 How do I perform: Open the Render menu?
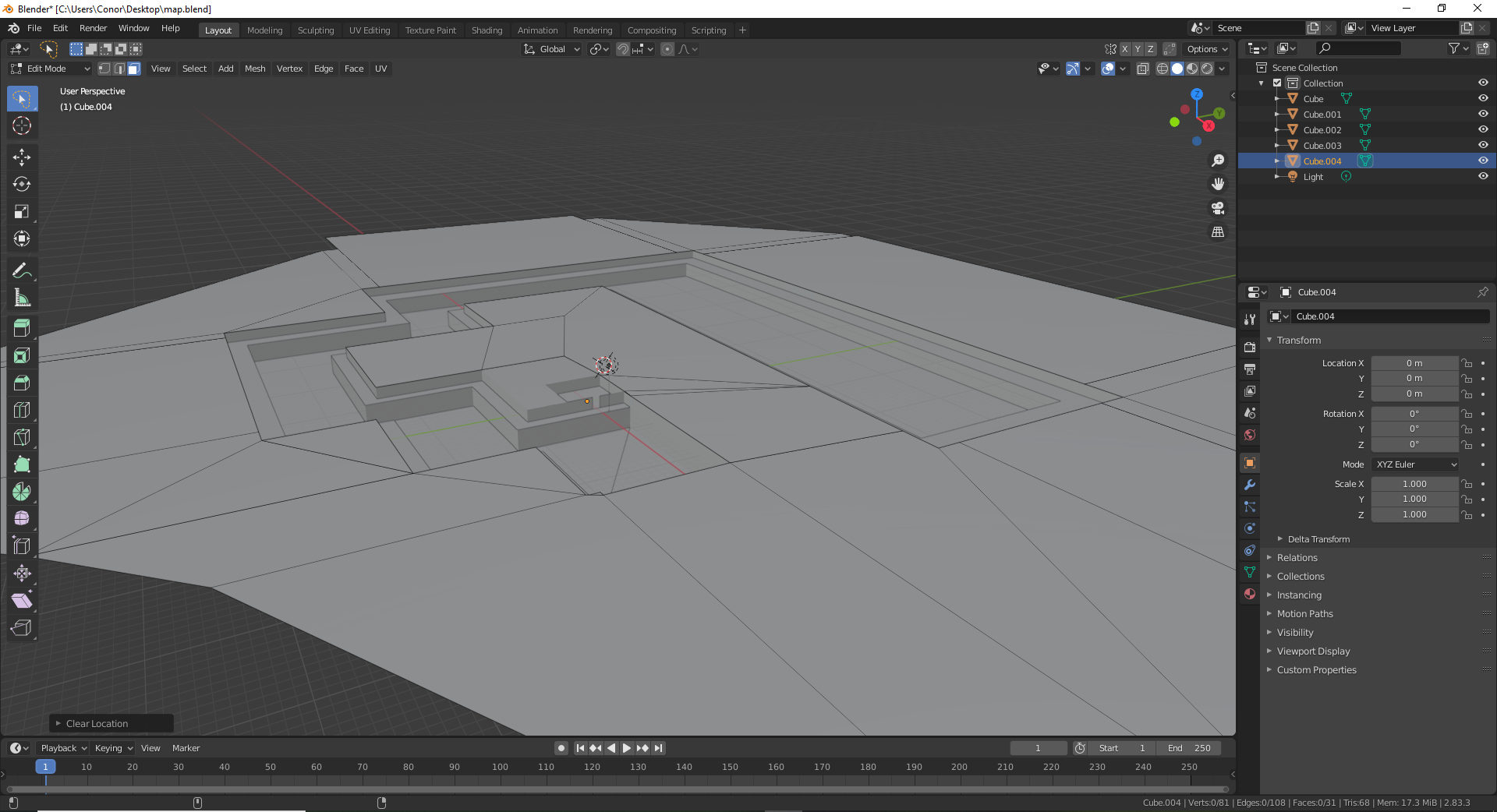tap(93, 28)
